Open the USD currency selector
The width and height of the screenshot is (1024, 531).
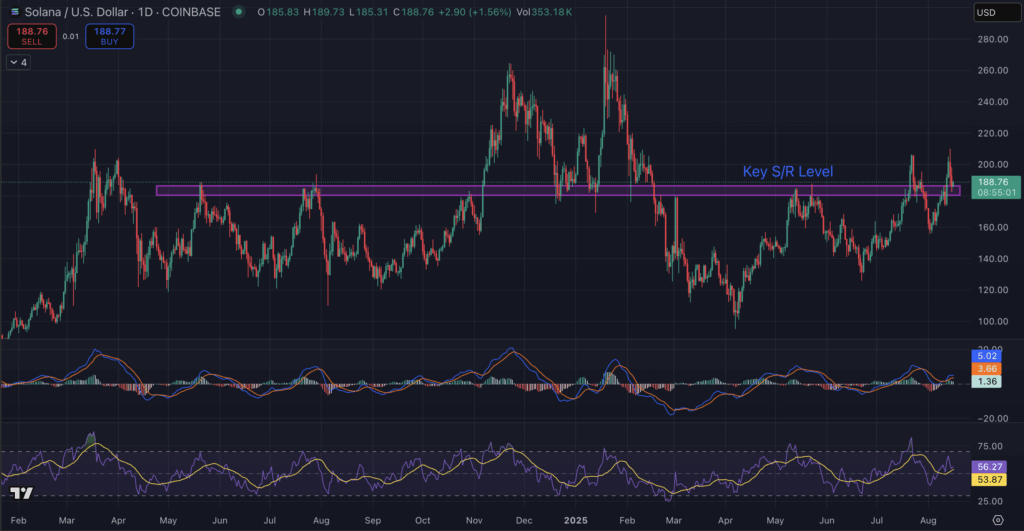point(997,12)
